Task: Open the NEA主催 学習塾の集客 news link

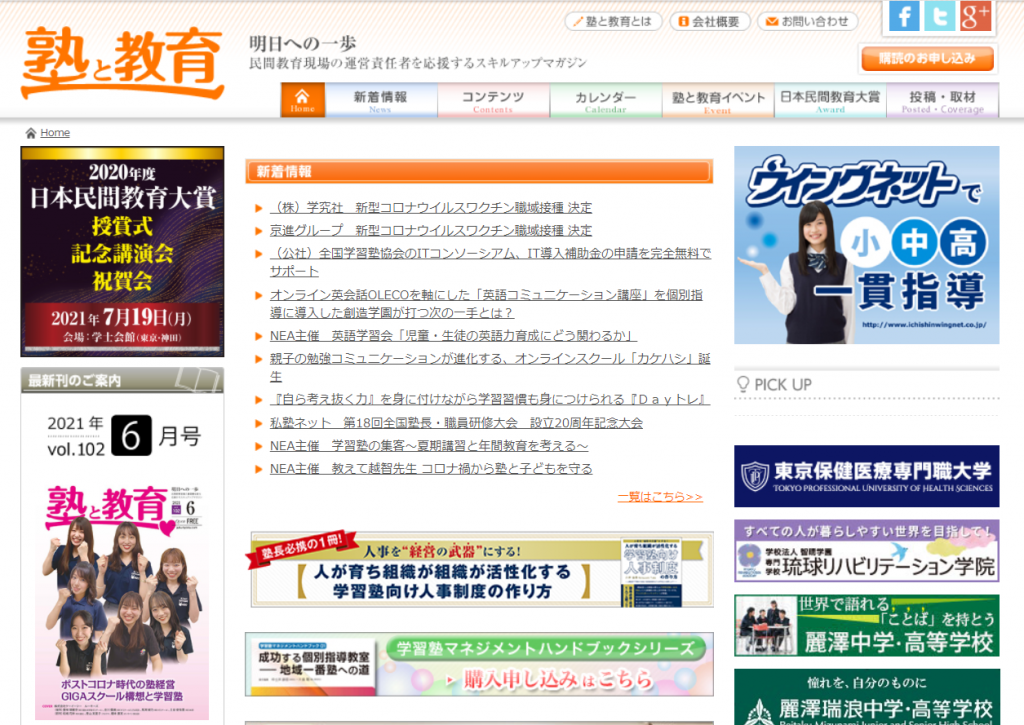Action: [429, 446]
